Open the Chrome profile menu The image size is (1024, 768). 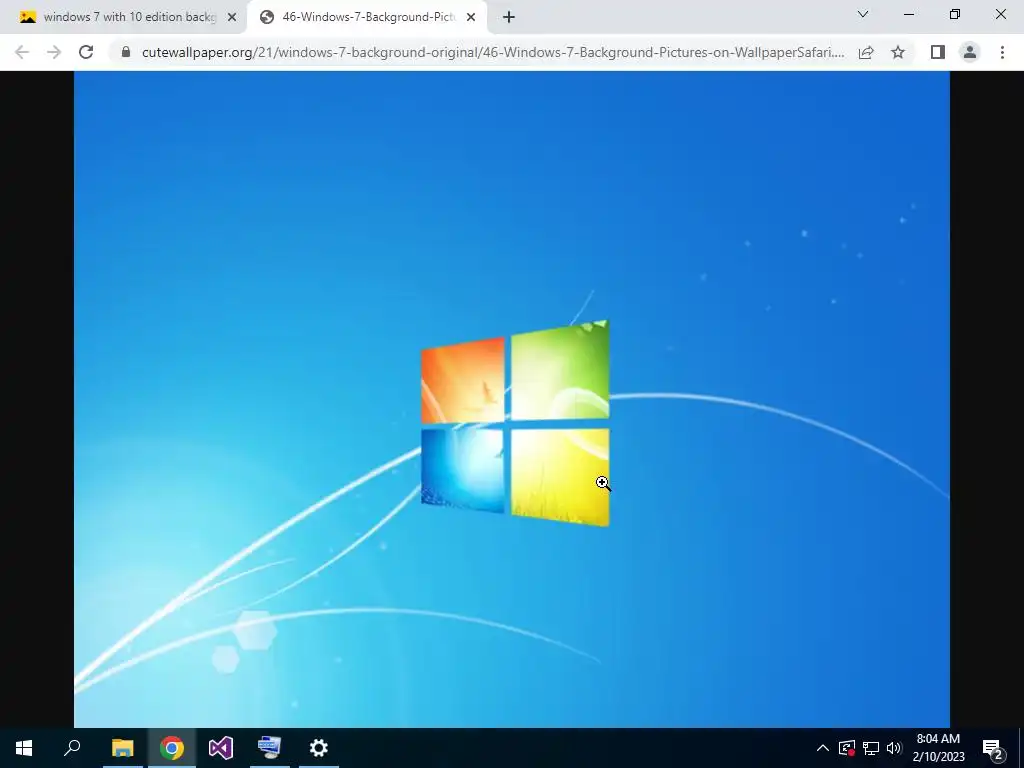pyautogui.click(x=970, y=52)
